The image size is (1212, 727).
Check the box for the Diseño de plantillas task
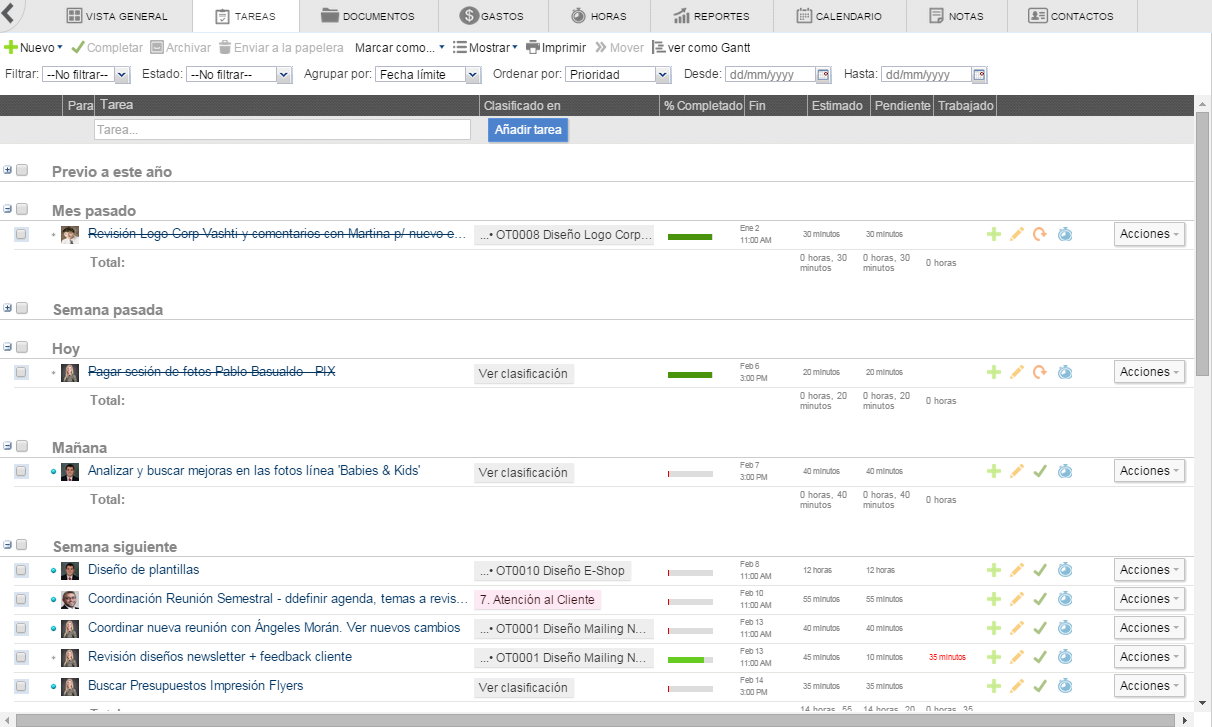click(21, 570)
